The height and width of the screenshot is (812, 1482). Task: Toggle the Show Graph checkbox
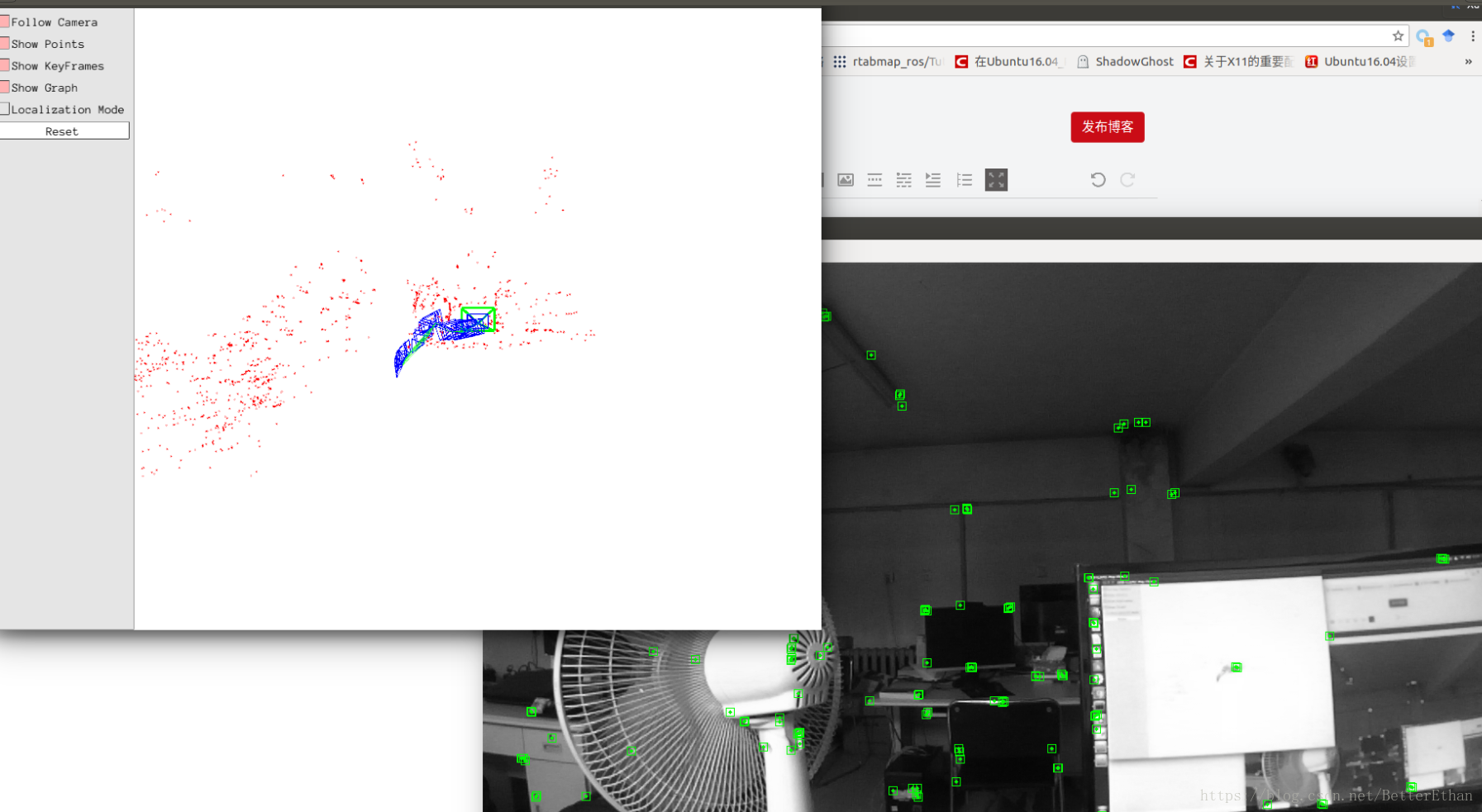pyautogui.click(x=5, y=87)
